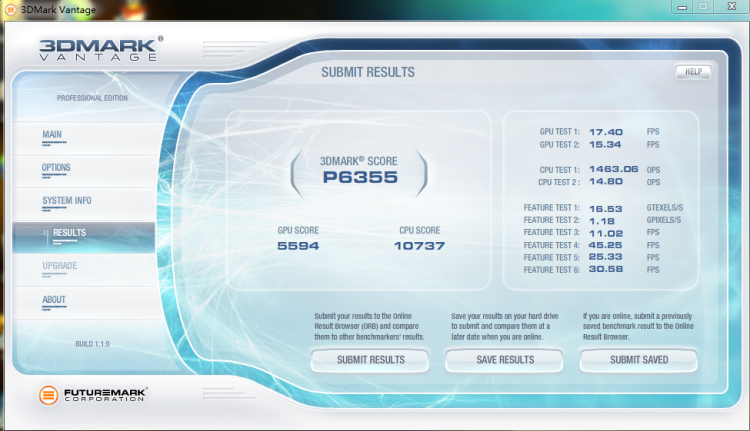The width and height of the screenshot is (750, 431).
Task: Select GPU Test 1 value 17.40
Action: pos(606,132)
